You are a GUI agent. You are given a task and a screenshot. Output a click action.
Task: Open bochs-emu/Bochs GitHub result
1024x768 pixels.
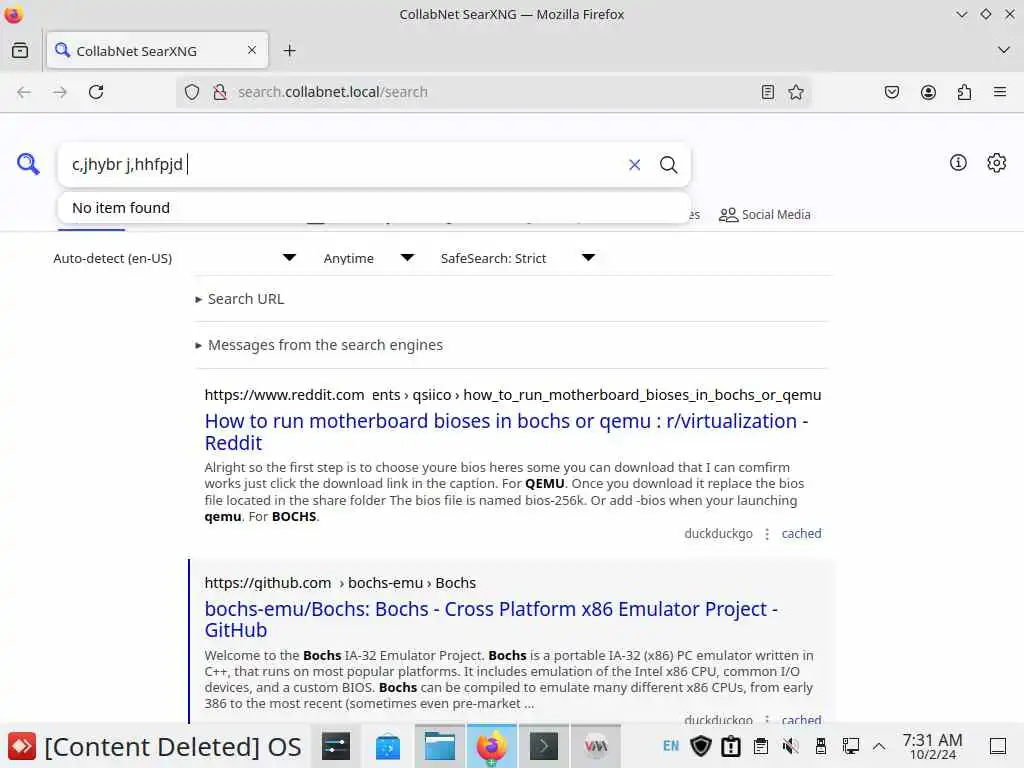pos(491,619)
